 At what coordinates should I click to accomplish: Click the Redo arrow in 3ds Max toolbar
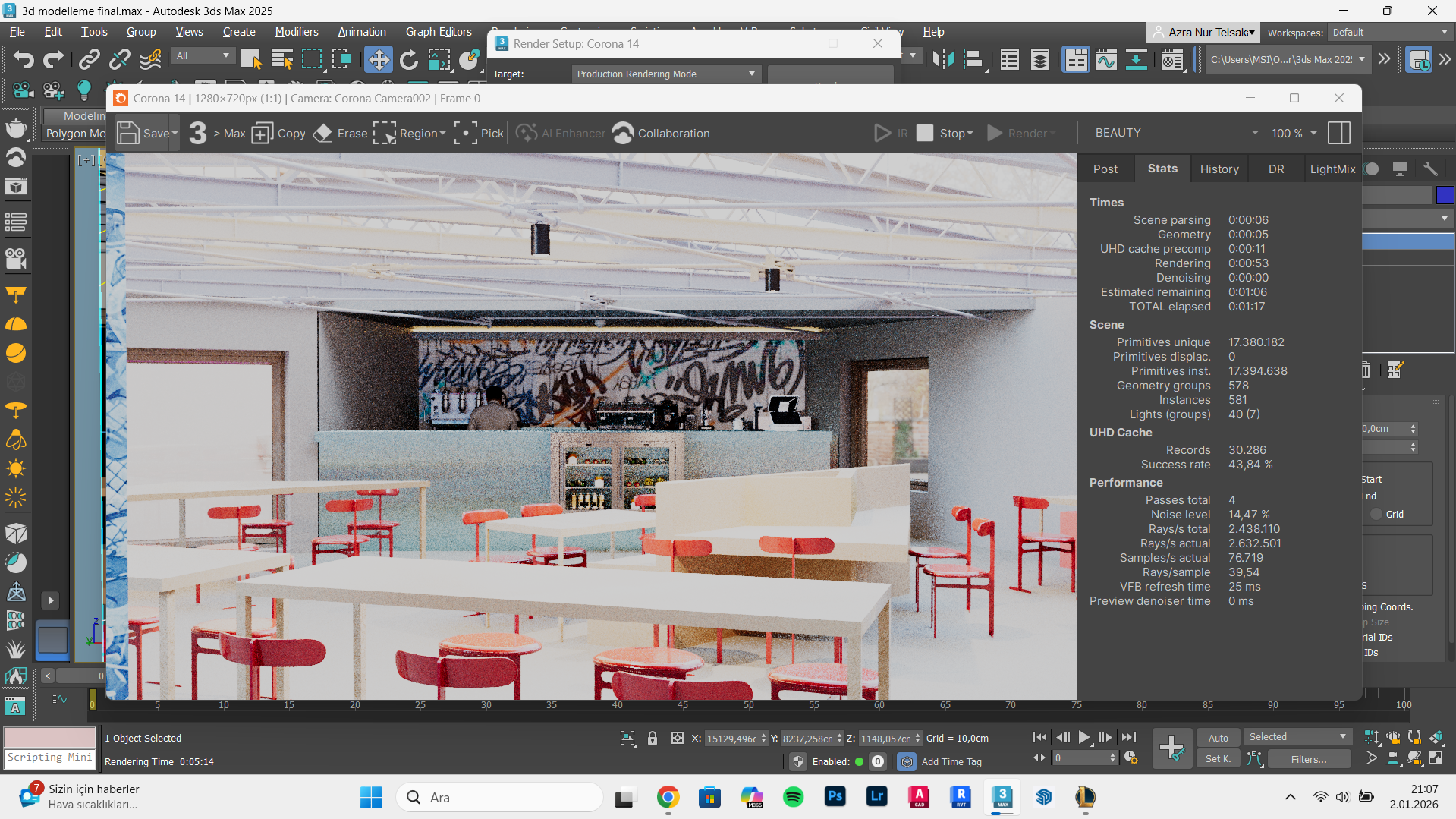click(53, 59)
